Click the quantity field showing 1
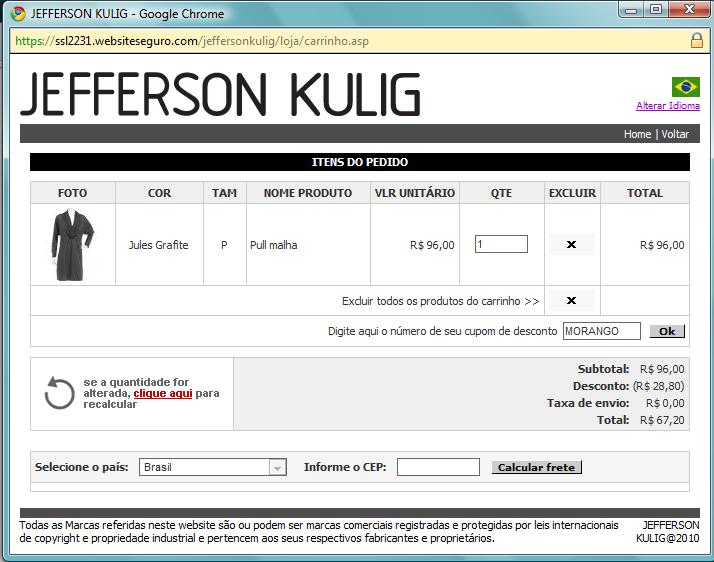 [x=501, y=244]
